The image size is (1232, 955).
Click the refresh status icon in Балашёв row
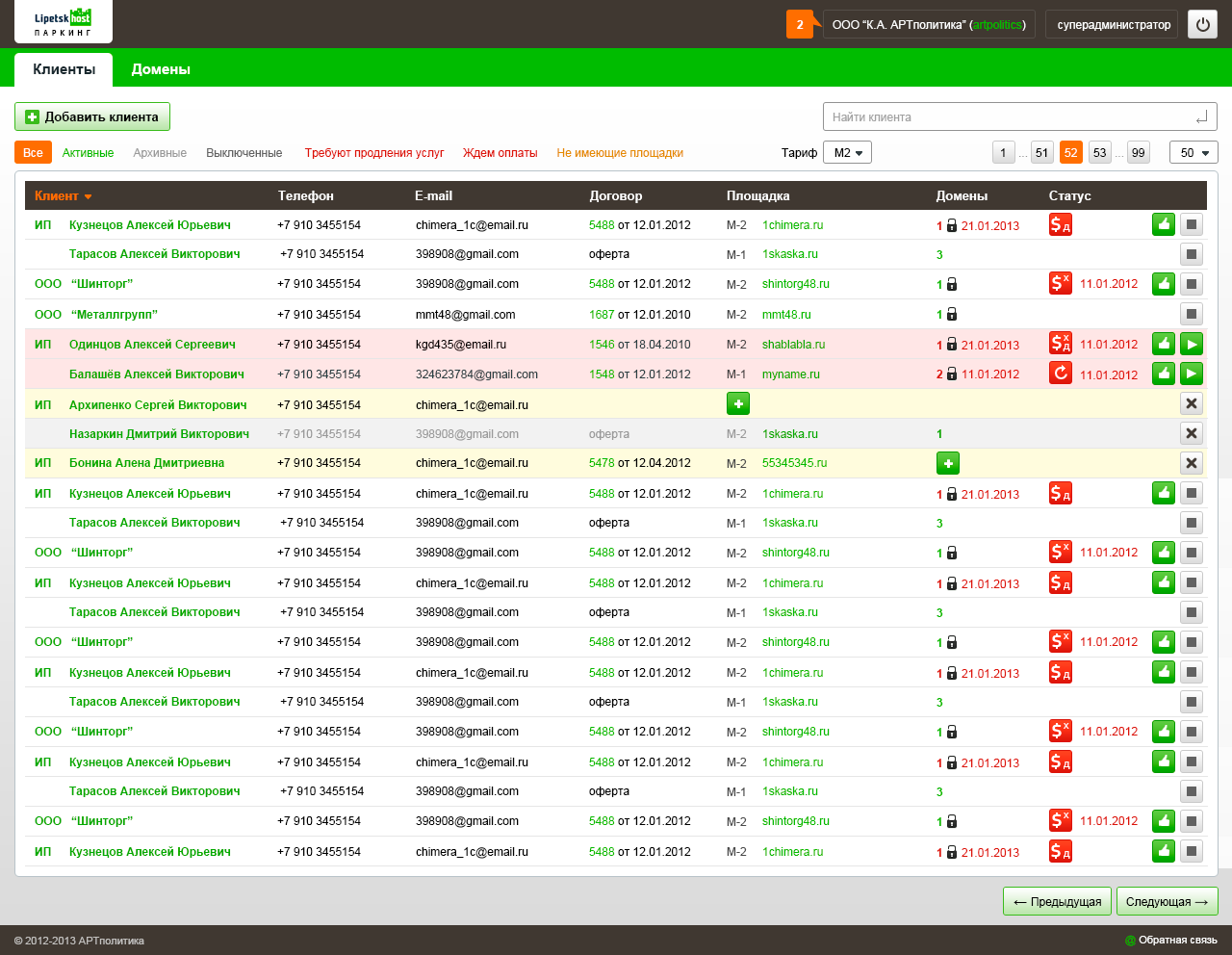[1061, 373]
